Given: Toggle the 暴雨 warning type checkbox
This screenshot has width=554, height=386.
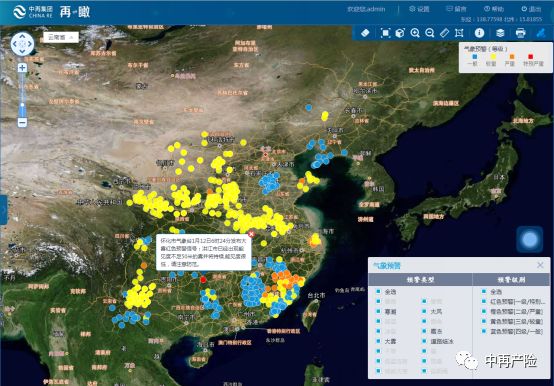Looking at the screenshot, I should (379, 311).
